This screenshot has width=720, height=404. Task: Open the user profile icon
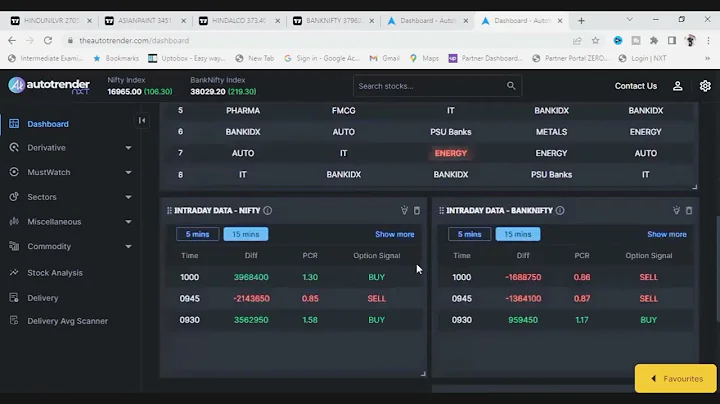(x=677, y=86)
